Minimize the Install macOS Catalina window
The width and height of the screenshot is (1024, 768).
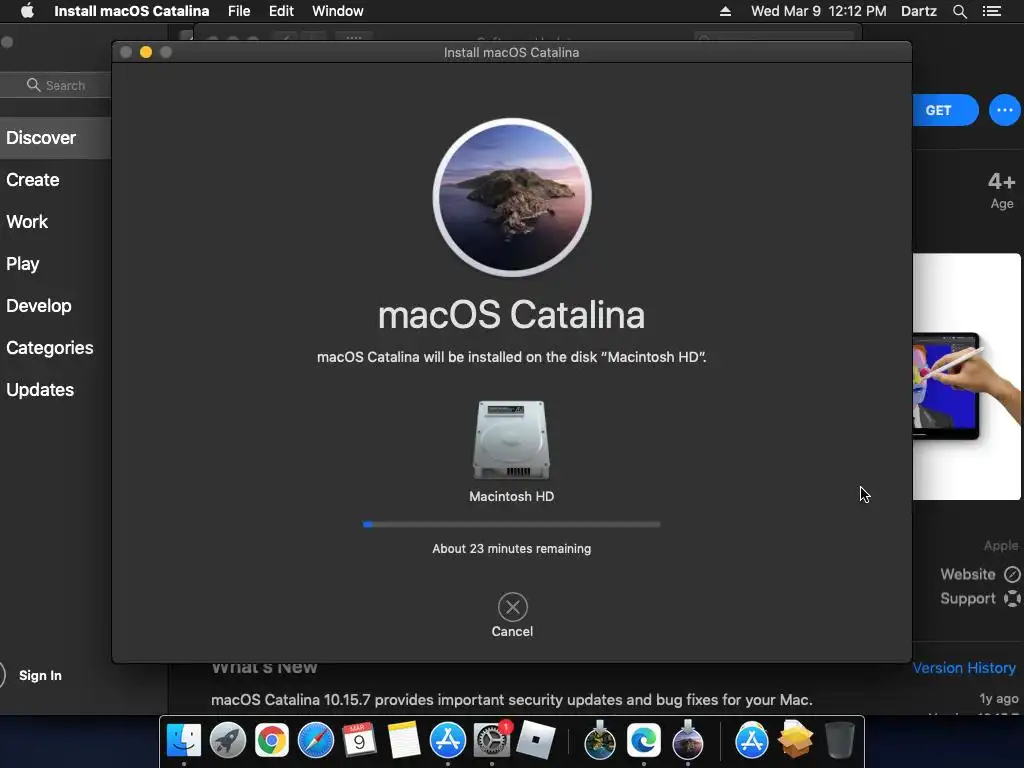pos(146,52)
